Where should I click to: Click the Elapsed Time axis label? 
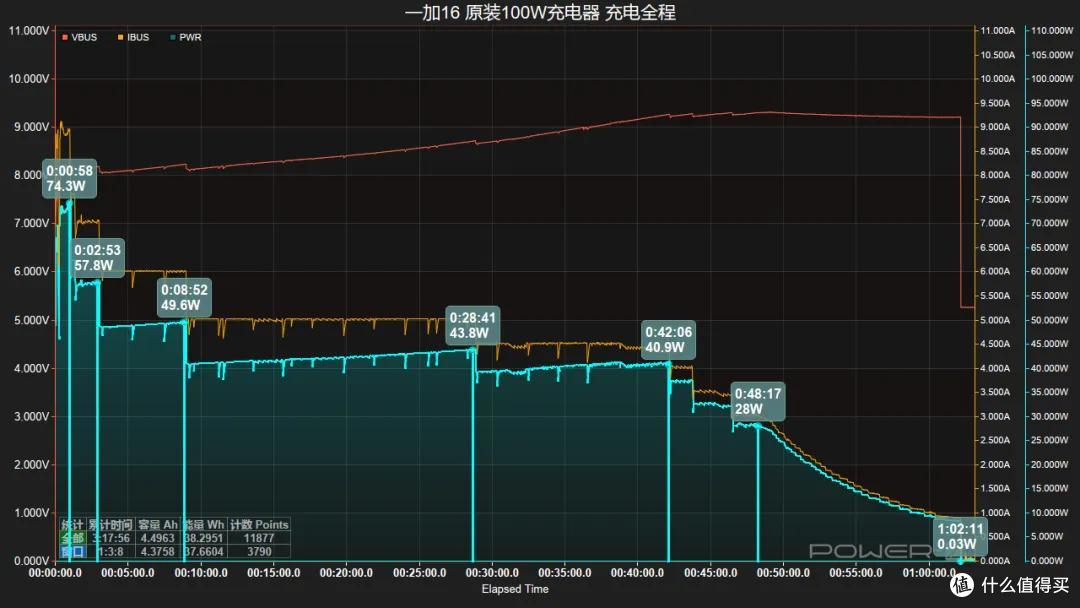[515, 589]
